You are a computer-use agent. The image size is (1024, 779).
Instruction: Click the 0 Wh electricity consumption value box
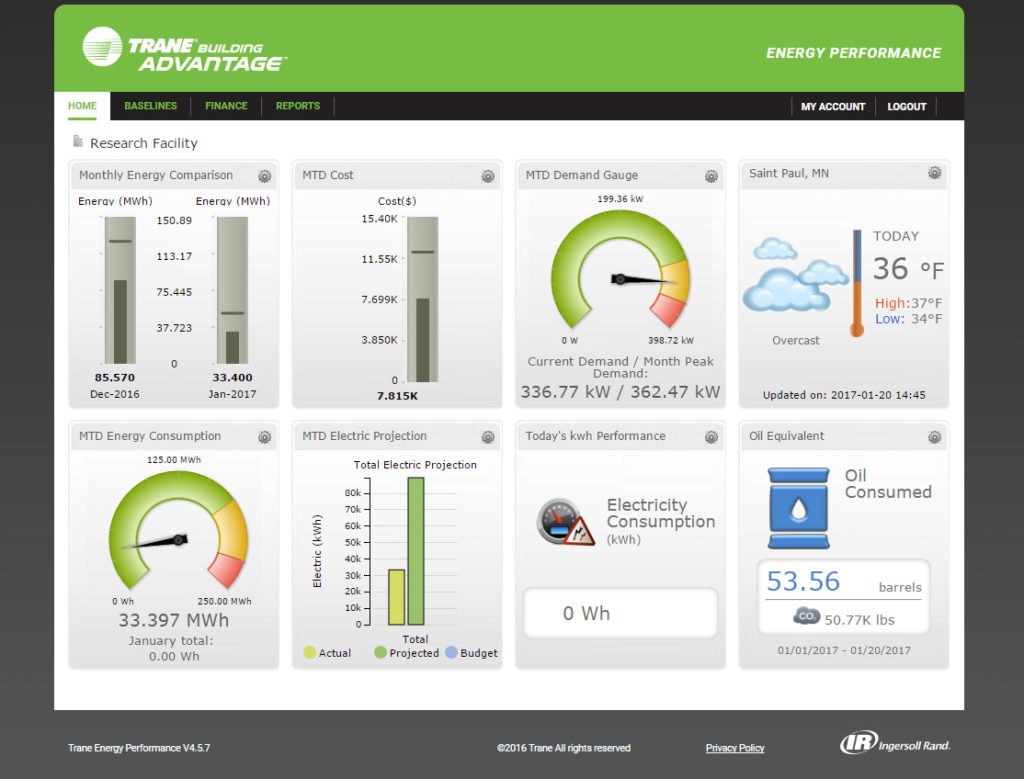pyautogui.click(x=620, y=613)
